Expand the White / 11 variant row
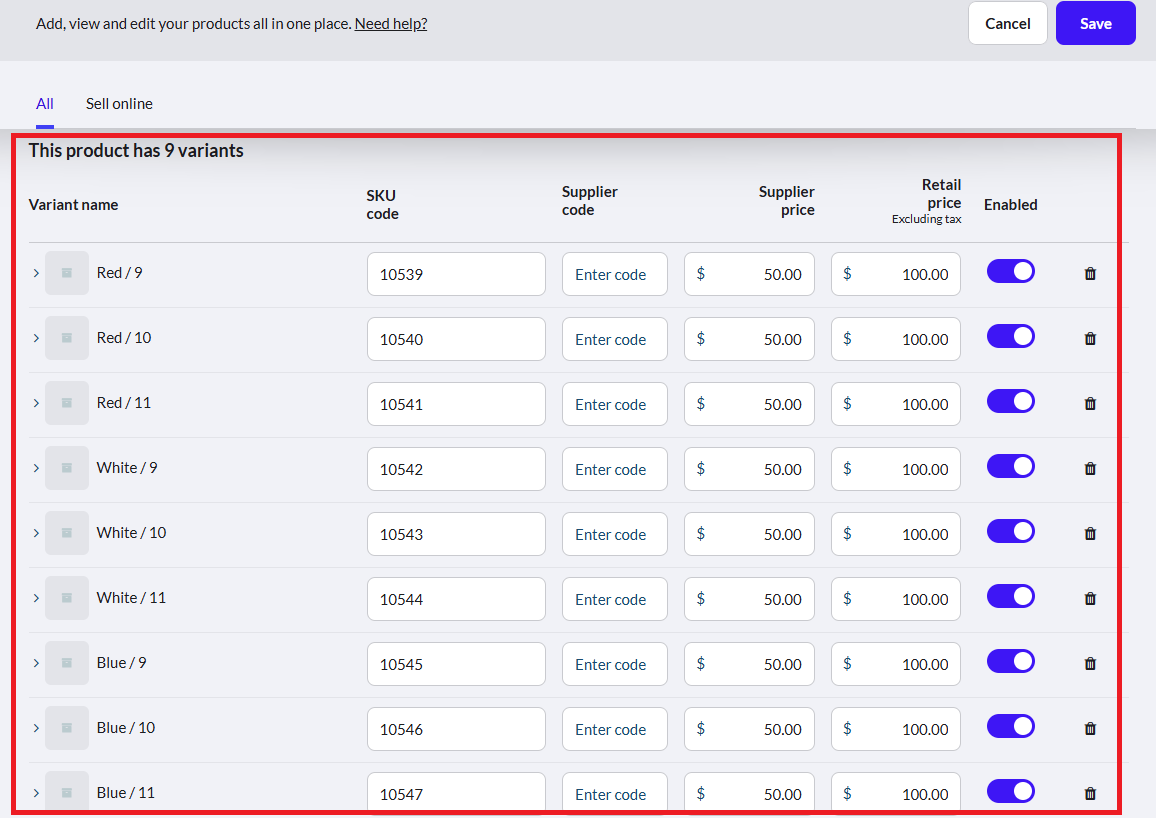 click(36, 598)
